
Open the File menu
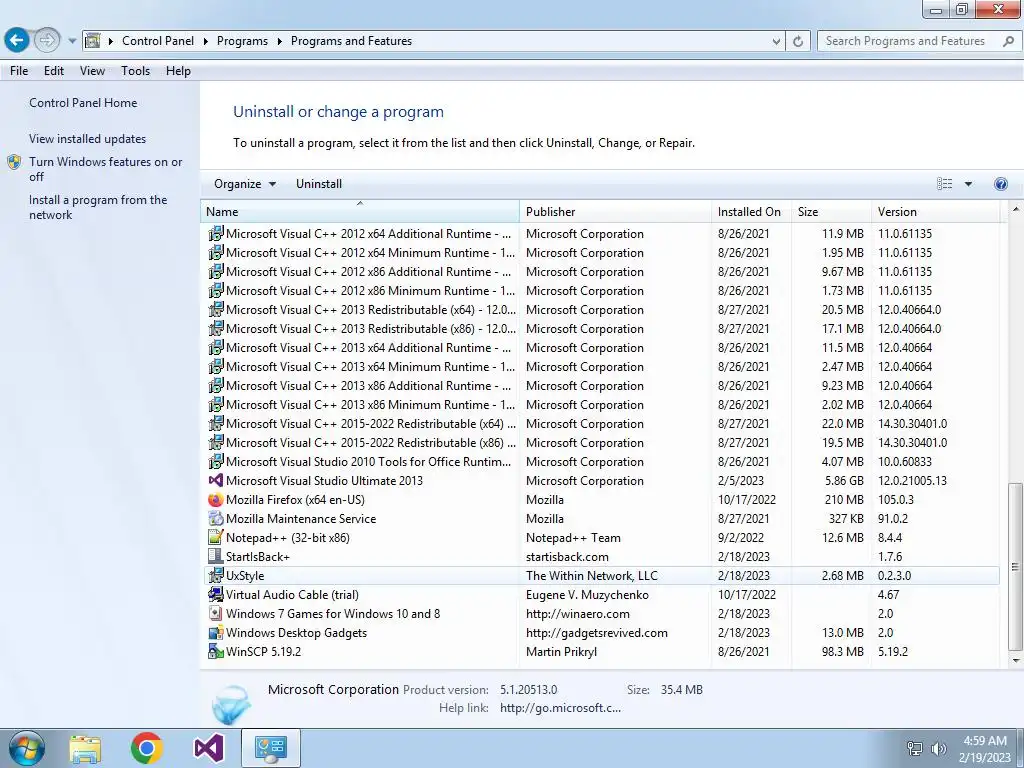click(19, 71)
